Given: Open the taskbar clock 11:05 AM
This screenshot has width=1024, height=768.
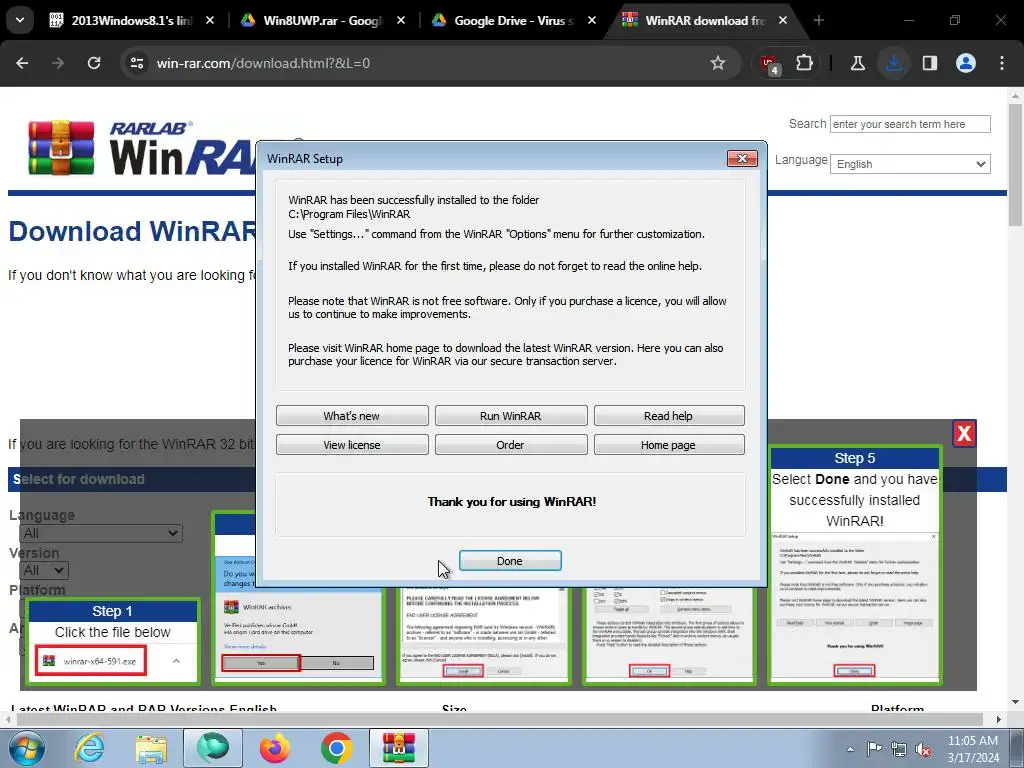Looking at the screenshot, I should 973,749.
